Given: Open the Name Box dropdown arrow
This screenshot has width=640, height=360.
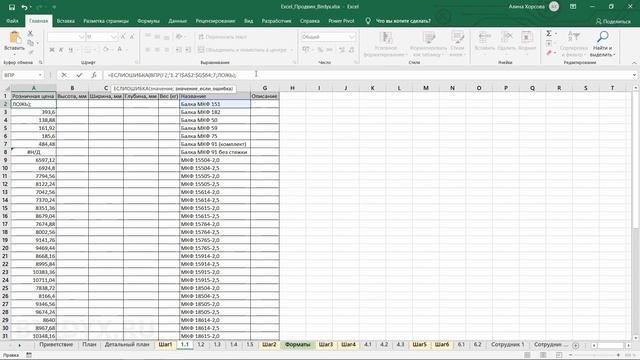Looking at the screenshot, I should [x=40, y=75].
